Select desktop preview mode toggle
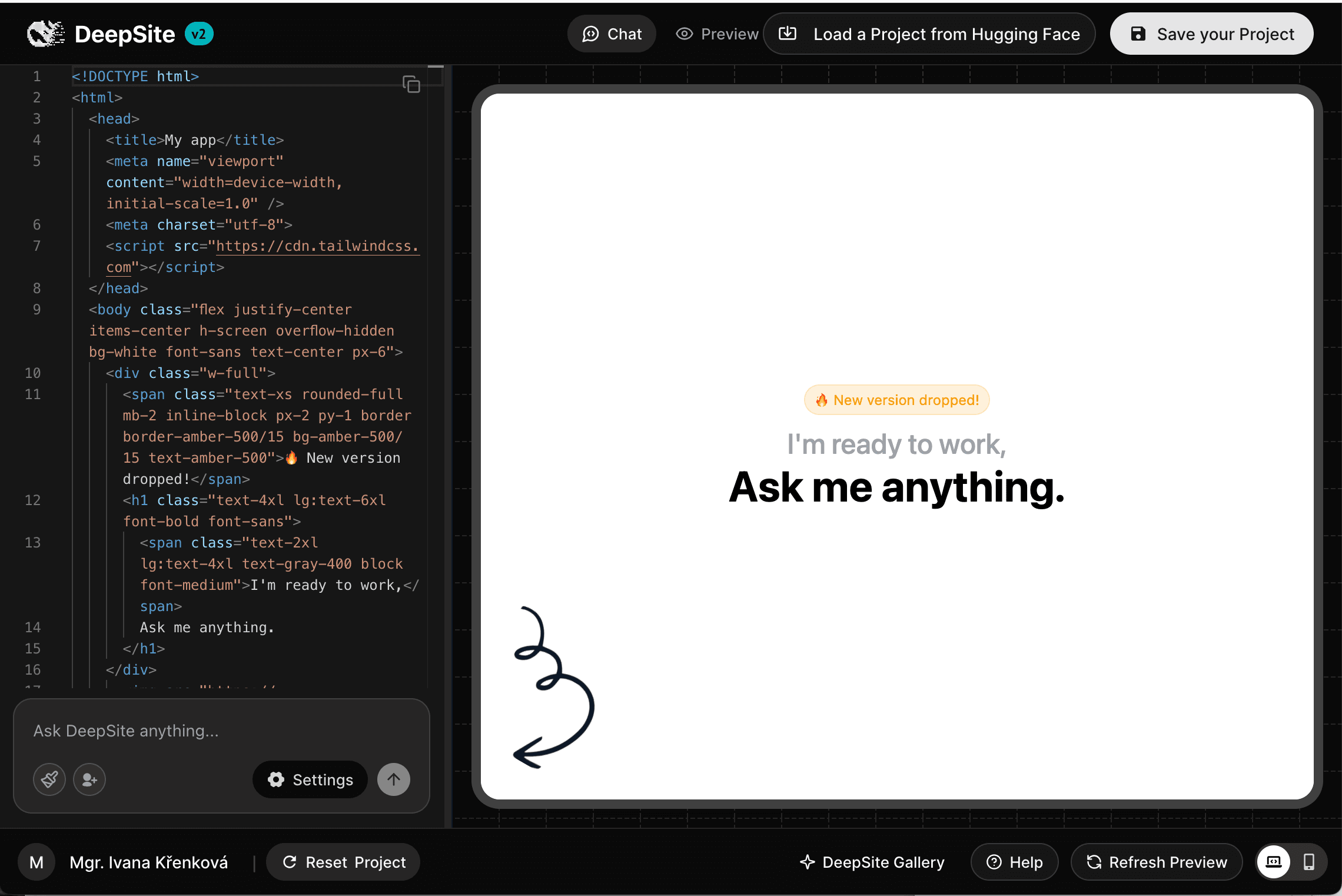 tap(1274, 862)
